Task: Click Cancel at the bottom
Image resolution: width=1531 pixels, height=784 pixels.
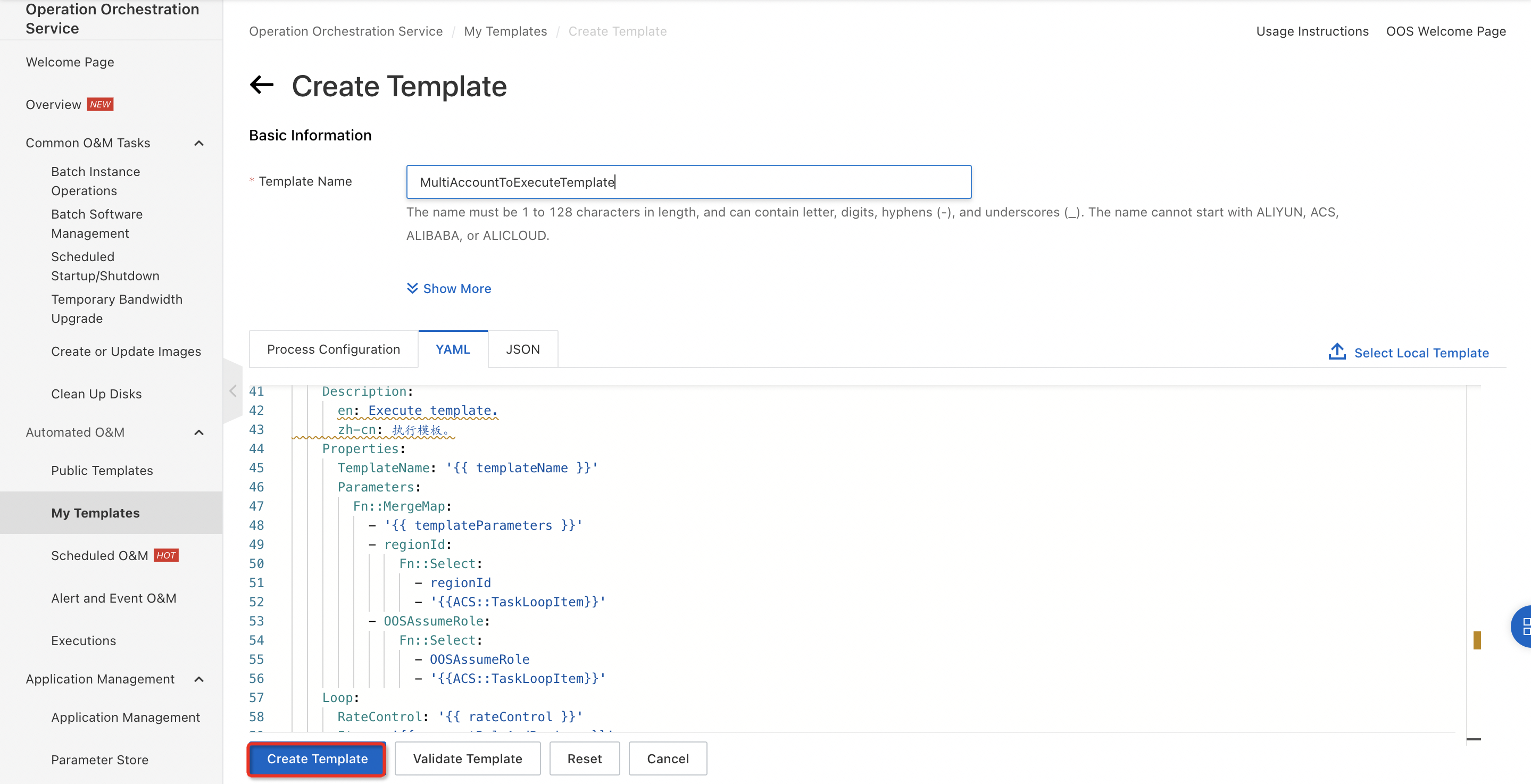Action: coord(668,758)
